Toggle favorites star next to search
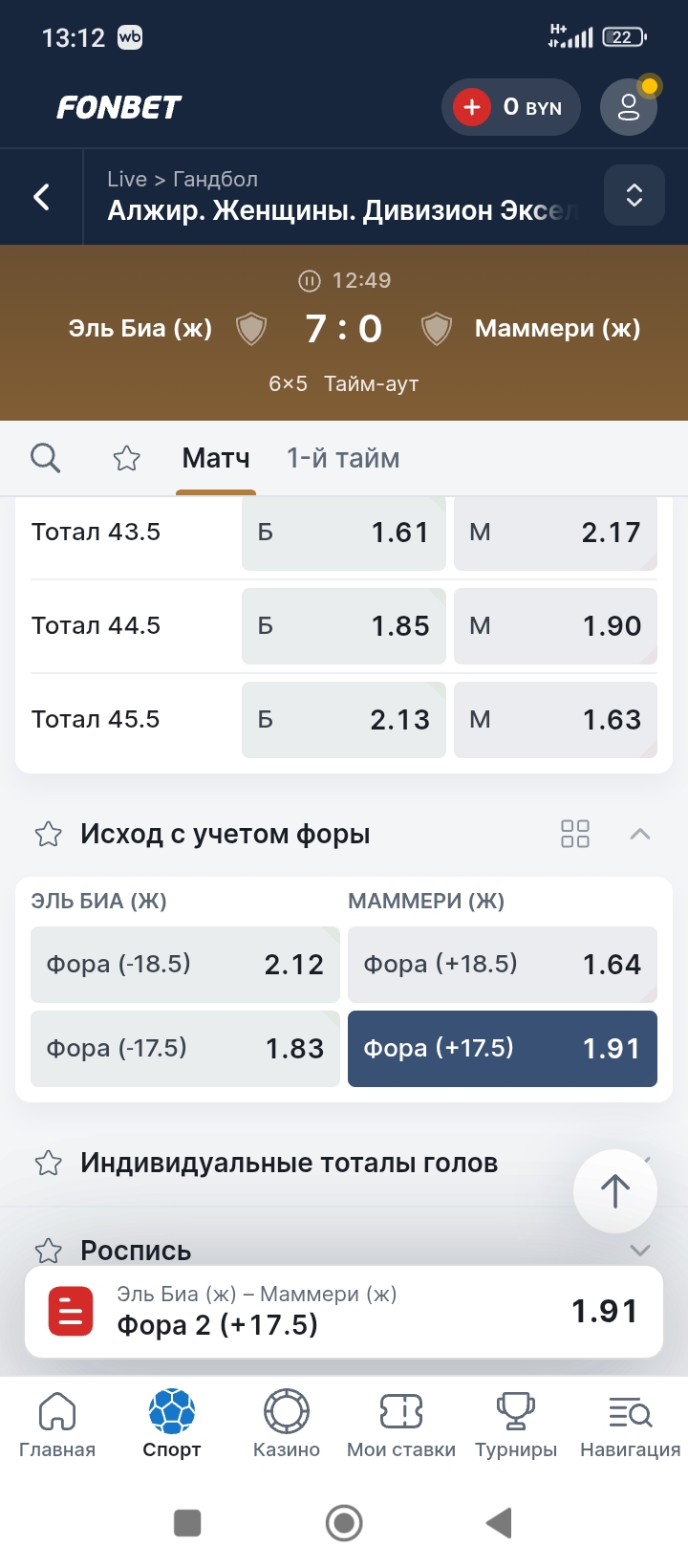The image size is (688, 1568). pyautogui.click(x=126, y=459)
